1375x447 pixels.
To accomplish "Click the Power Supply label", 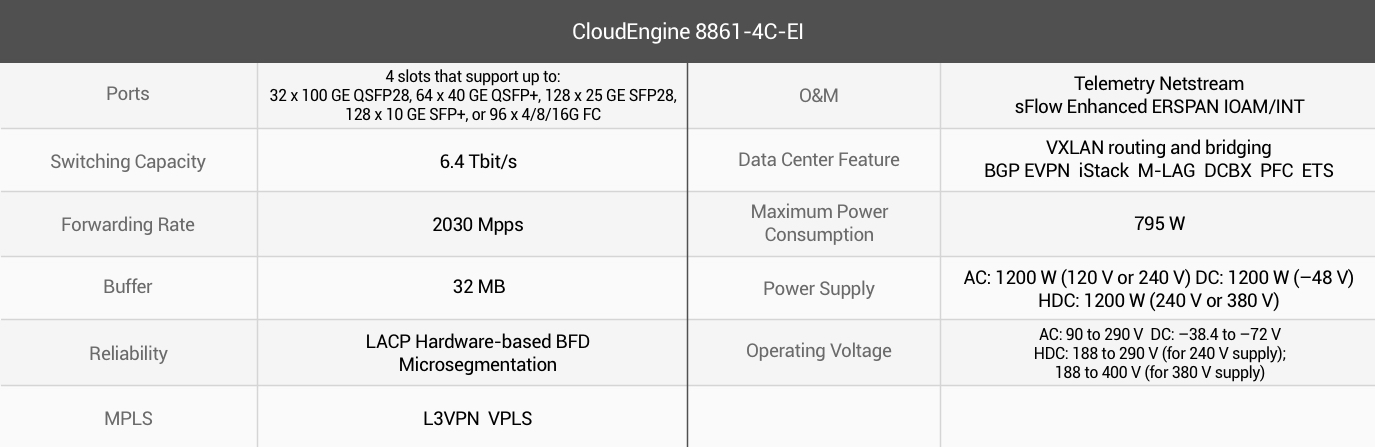I will coord(819,288).
